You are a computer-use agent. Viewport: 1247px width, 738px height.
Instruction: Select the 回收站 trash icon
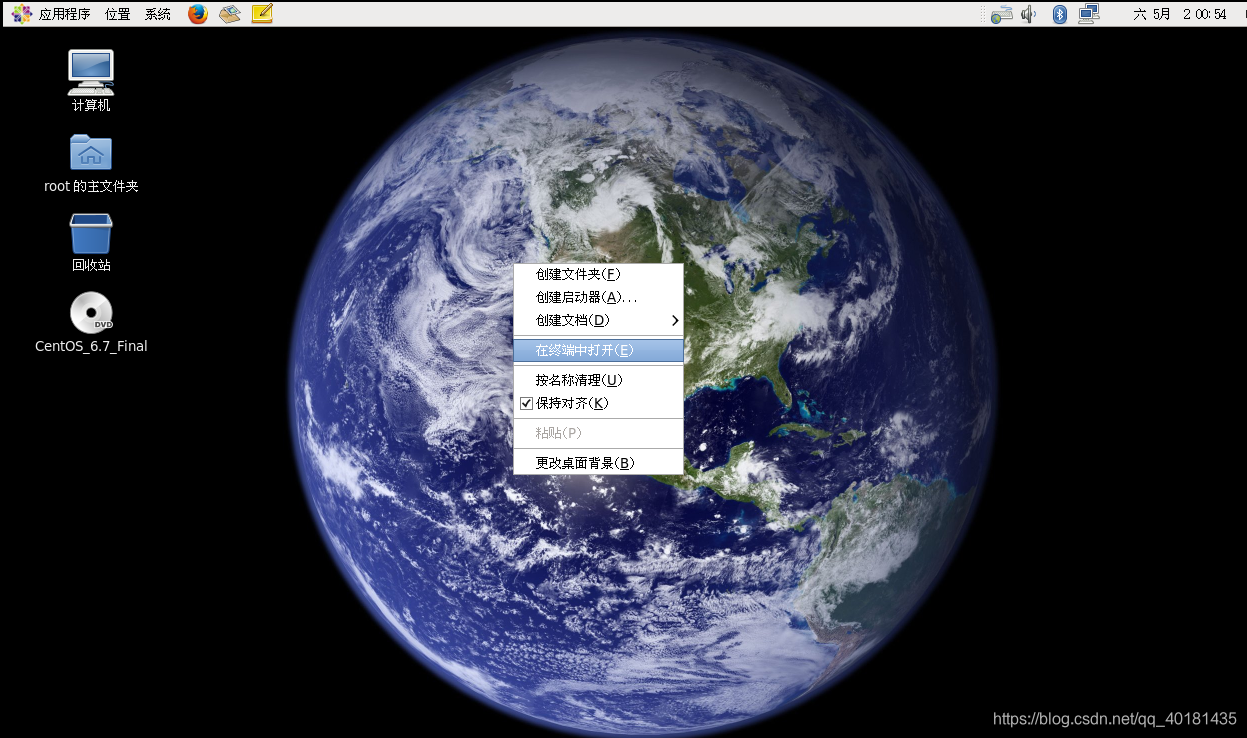[91, 243]
